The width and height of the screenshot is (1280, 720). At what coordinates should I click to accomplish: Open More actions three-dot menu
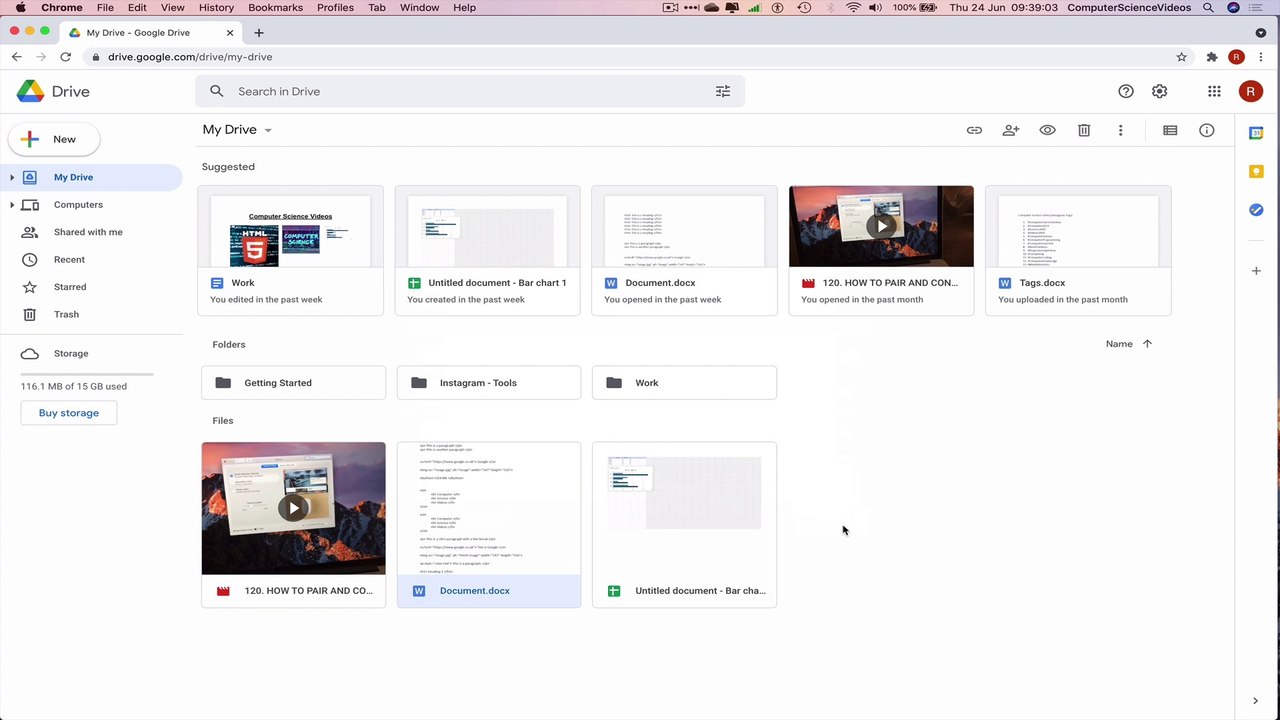[1120, 130]
